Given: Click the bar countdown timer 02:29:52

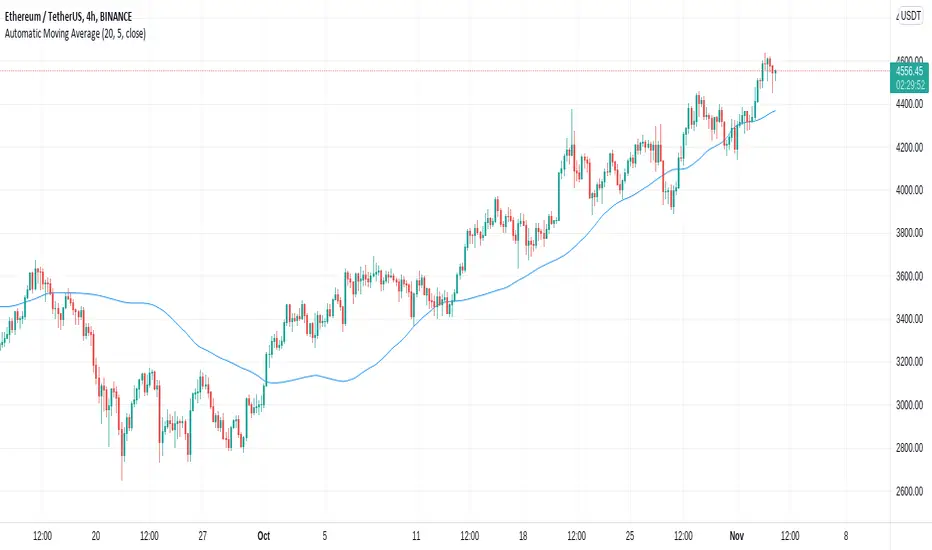Looking at the screenshot, I should [908, 84].
